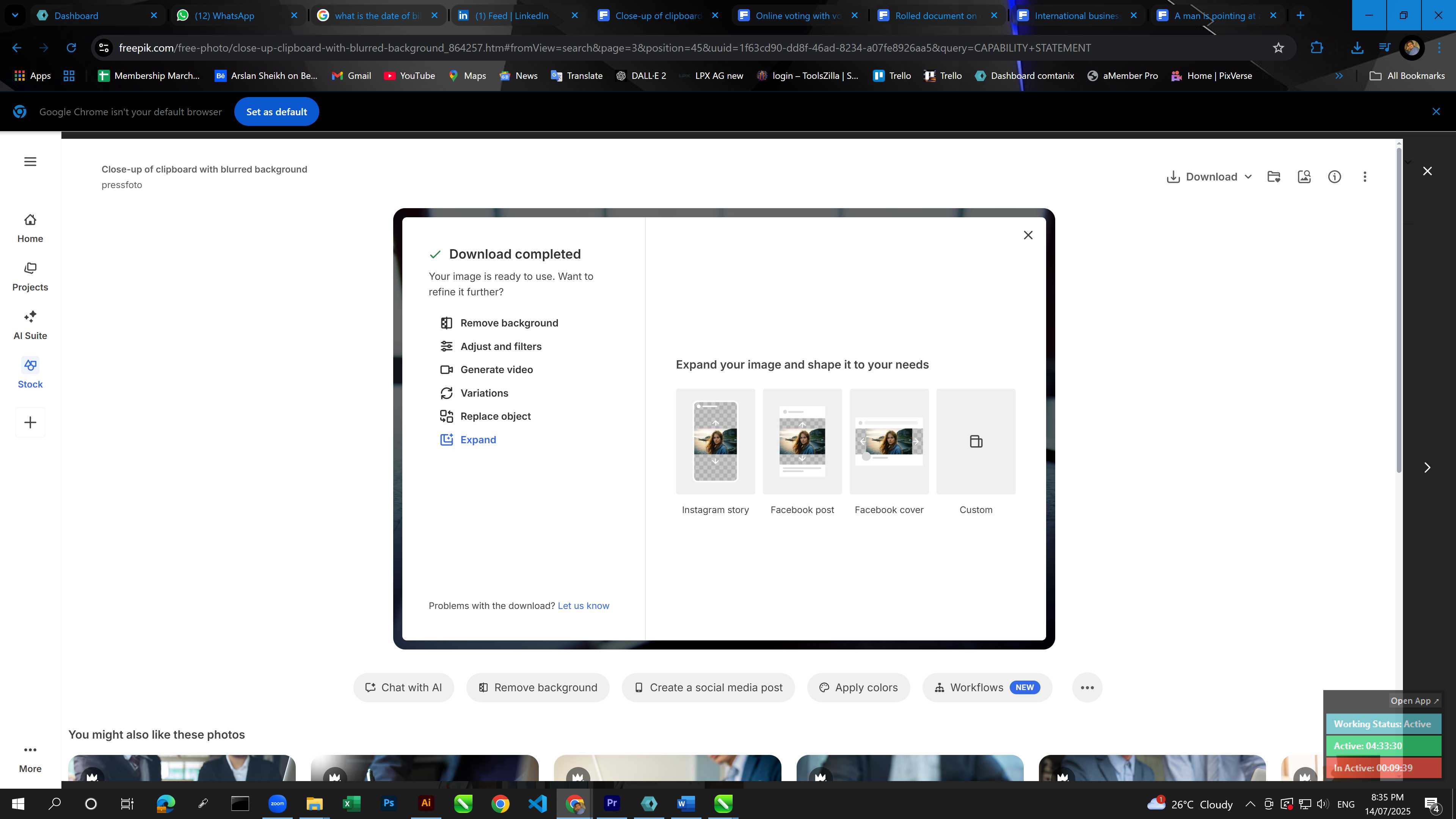Viewport: 1456px width, 819px height.
Task: Open a new browser tab
Action: tap(1301, 16)
